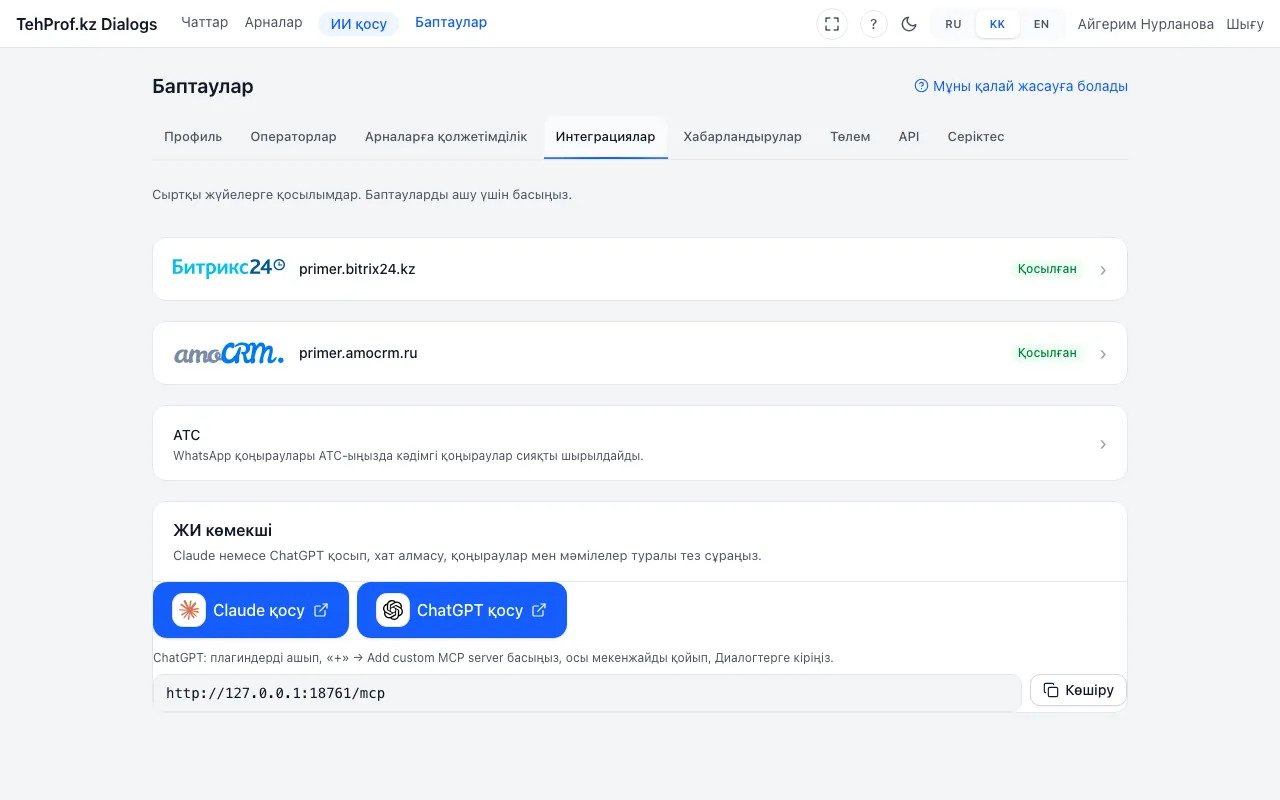The width and height of the screenshot is (1280, 800).
Task: Expand the amoCRM integration chevron
Action: pyautogui.click(x=1103, y=354)
